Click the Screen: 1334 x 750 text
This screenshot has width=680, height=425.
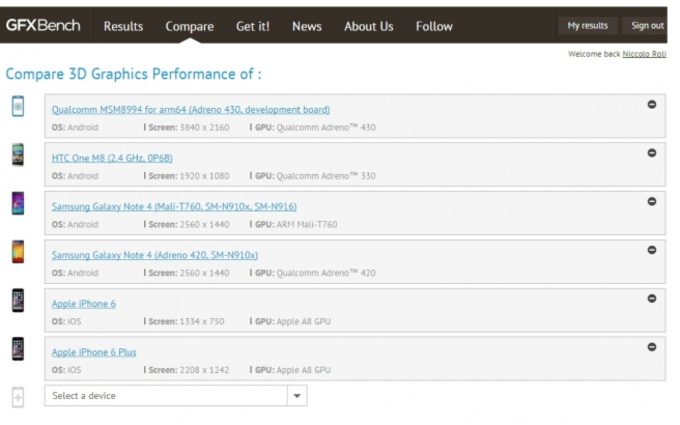pos(184,322)
